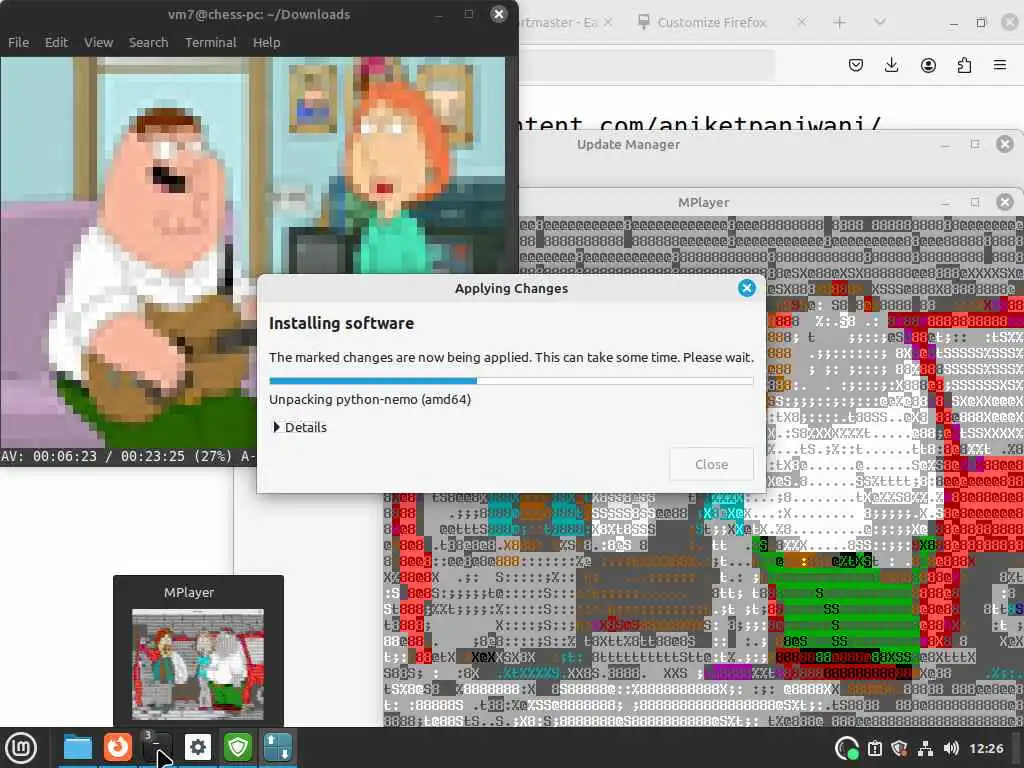Click the disabled Close button in dialog
The width and height of the screenshot is (1024, 768).
711,464
